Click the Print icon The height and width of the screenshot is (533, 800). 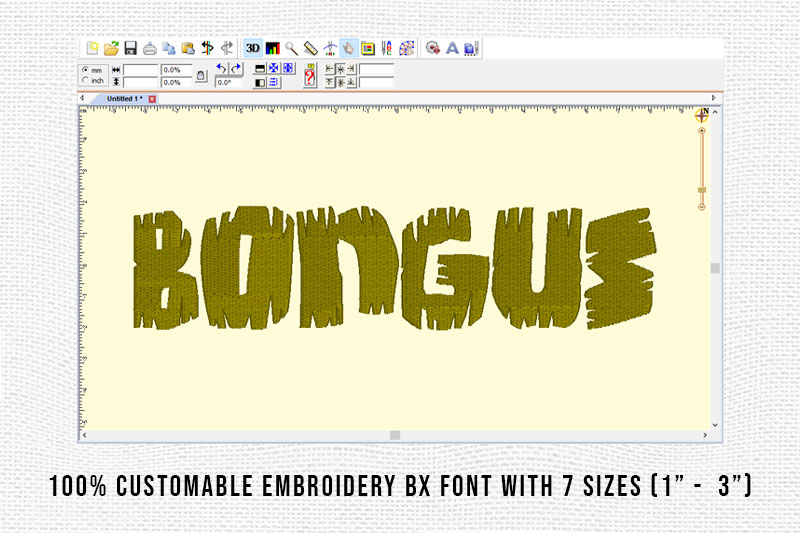pos(149,48)
